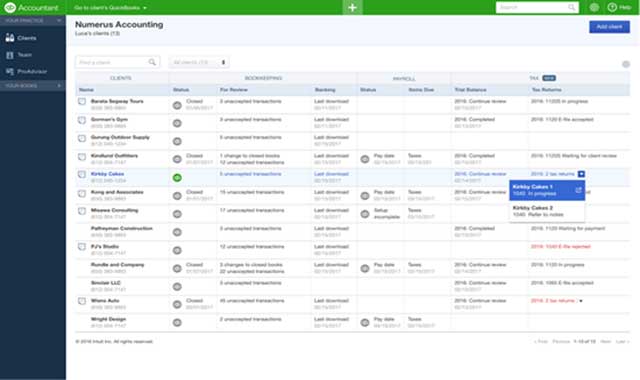Viewport: 640px width, 380px height.
Task: Sort by the Trial Balance column header
Action: pos(470,90)
